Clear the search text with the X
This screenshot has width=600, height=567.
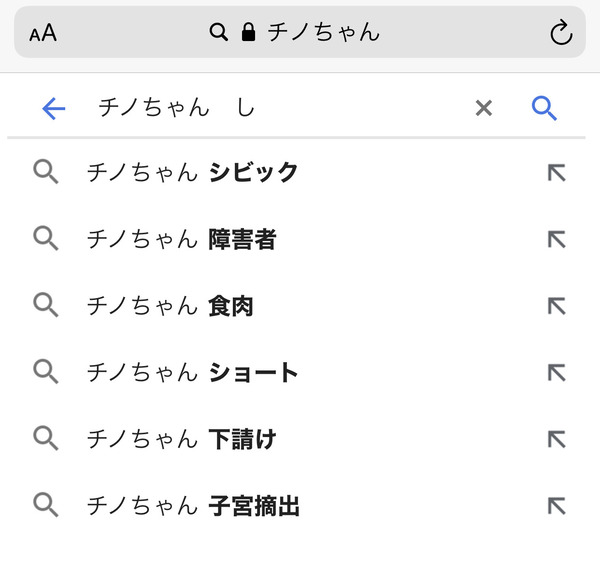pyautogui.click(x=483, y=108)
